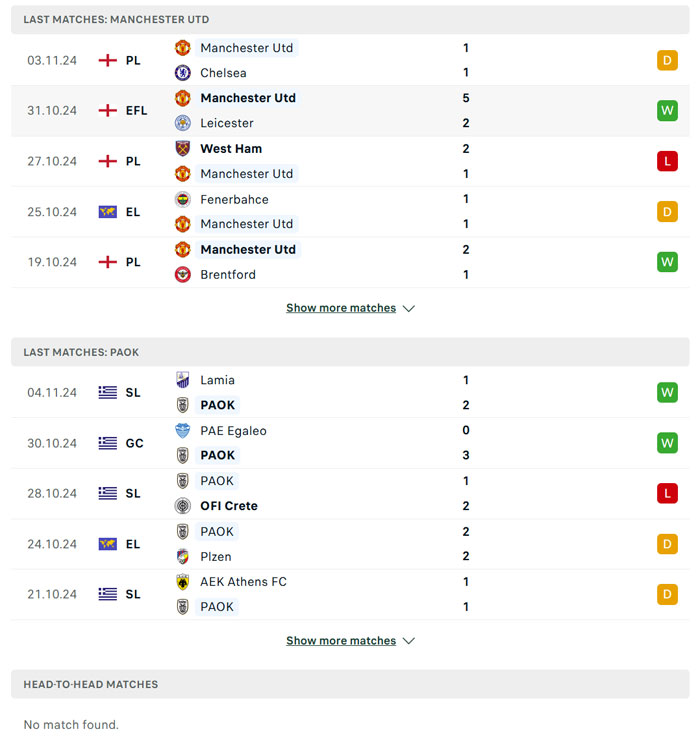Click the orange D badge for Chelsea match
Image resolution: width=700 pixels, height=750 pixels.
[667, 60]
